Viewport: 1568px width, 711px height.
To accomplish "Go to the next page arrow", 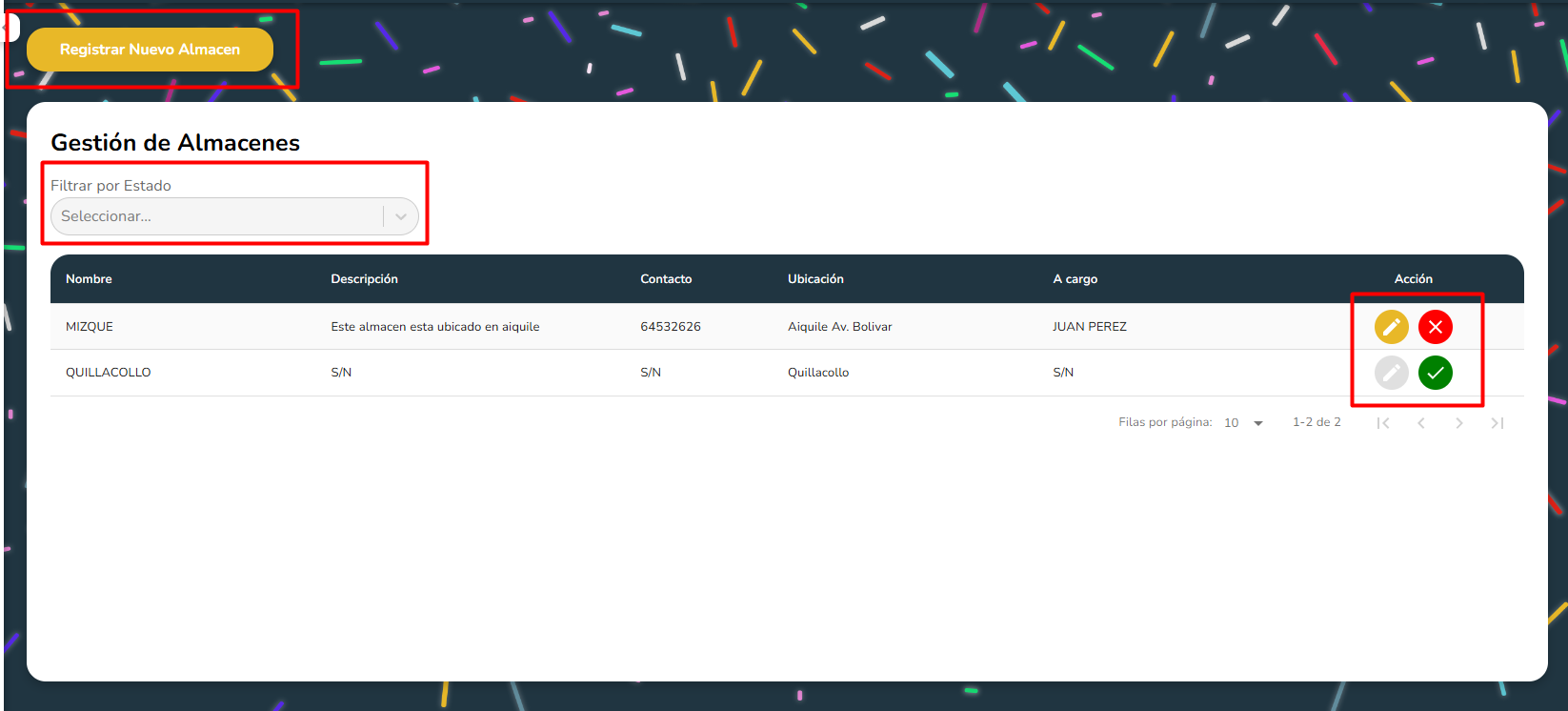I will [x=1459, y=423].
